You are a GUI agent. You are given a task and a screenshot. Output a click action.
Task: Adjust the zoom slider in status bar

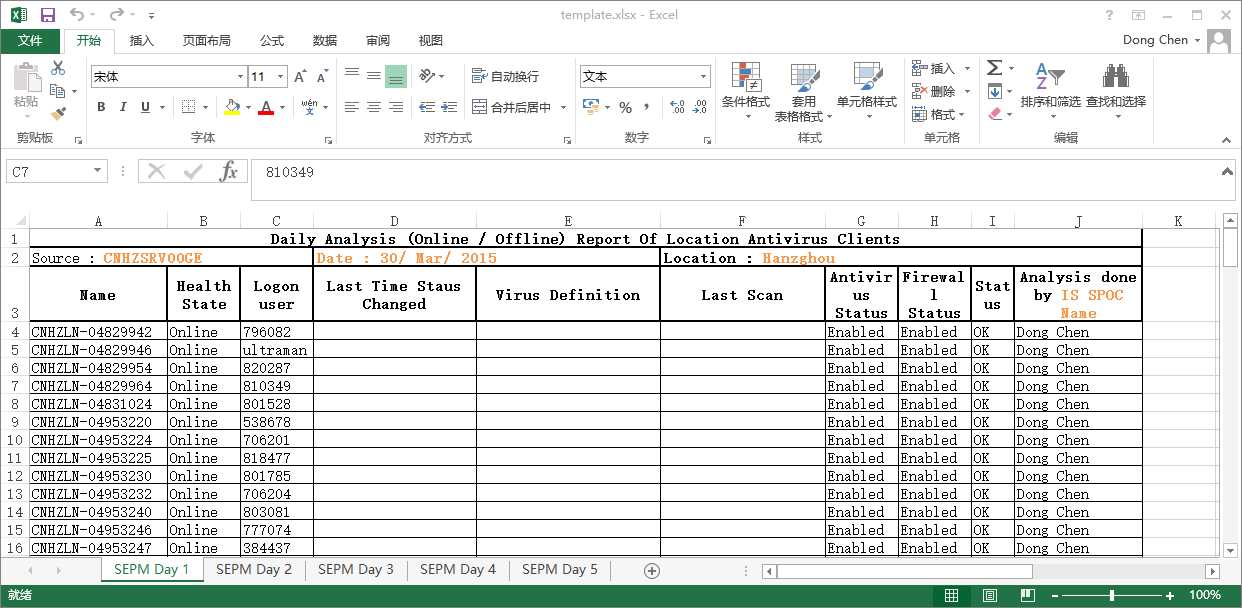tap(1112, 595)
